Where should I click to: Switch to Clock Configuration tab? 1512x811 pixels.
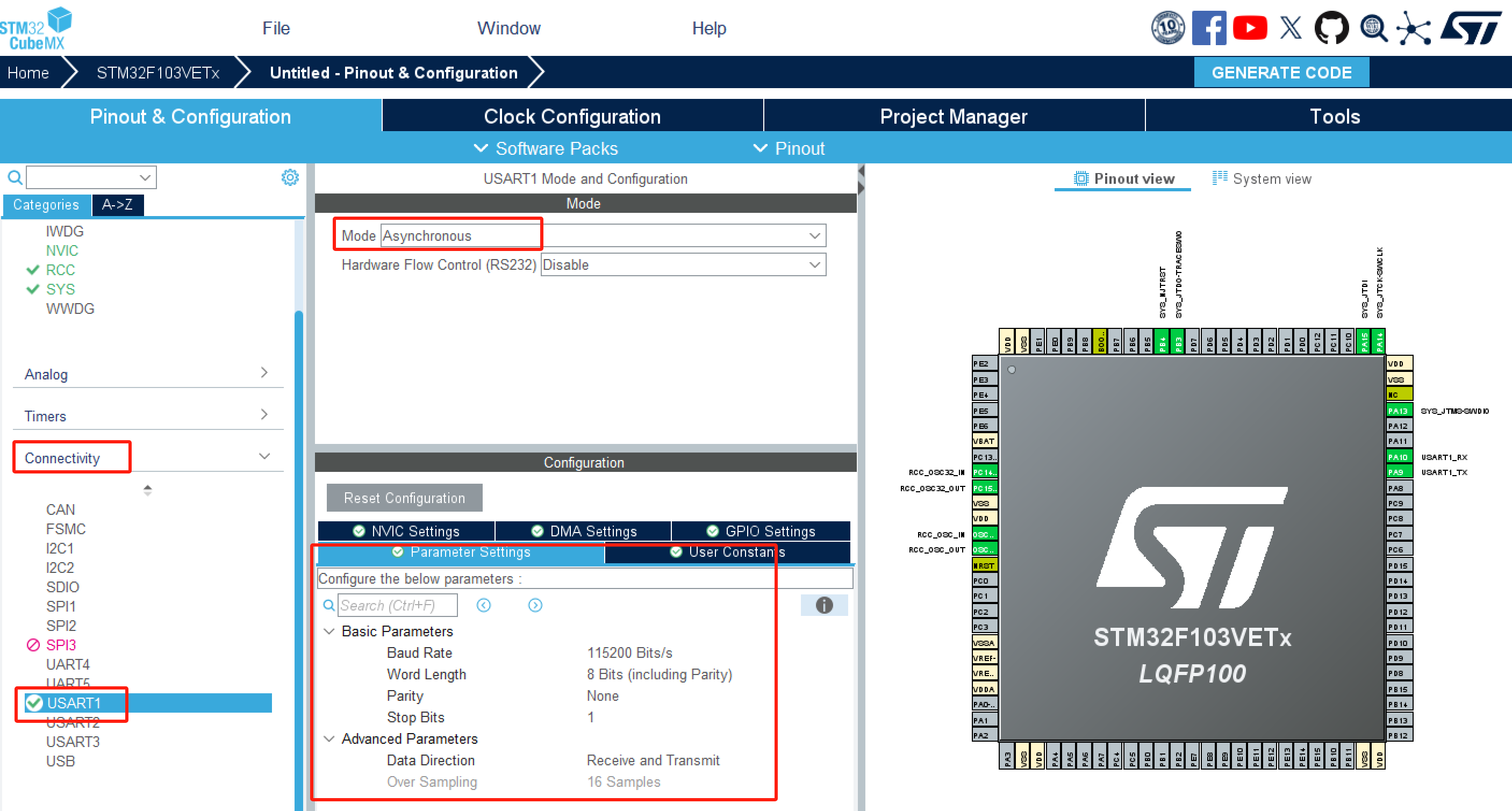click(x=572, y=116)
